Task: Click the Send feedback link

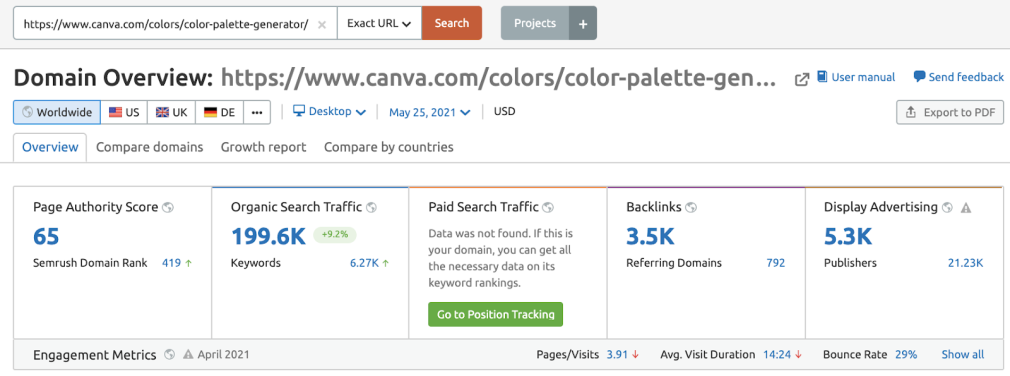Action: pos(959,77)
